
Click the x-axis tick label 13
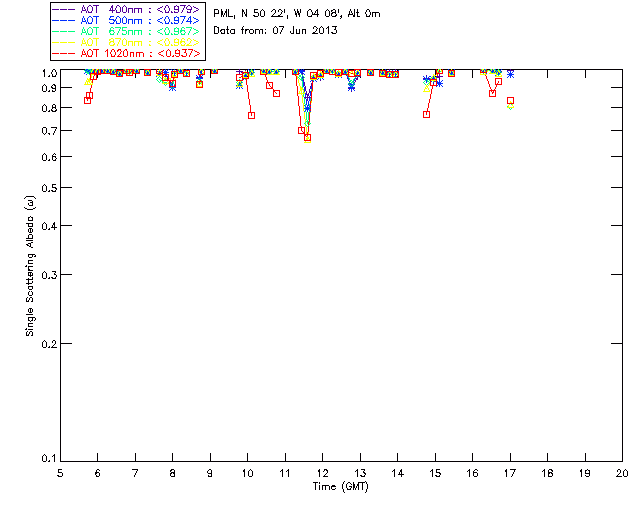tap(360, 473)
